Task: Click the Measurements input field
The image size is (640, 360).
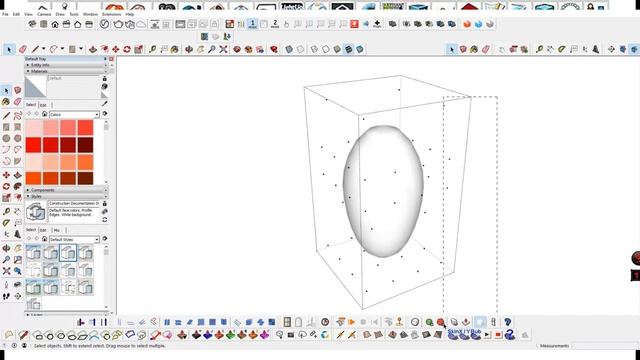Action: click(x=605, y=346)
